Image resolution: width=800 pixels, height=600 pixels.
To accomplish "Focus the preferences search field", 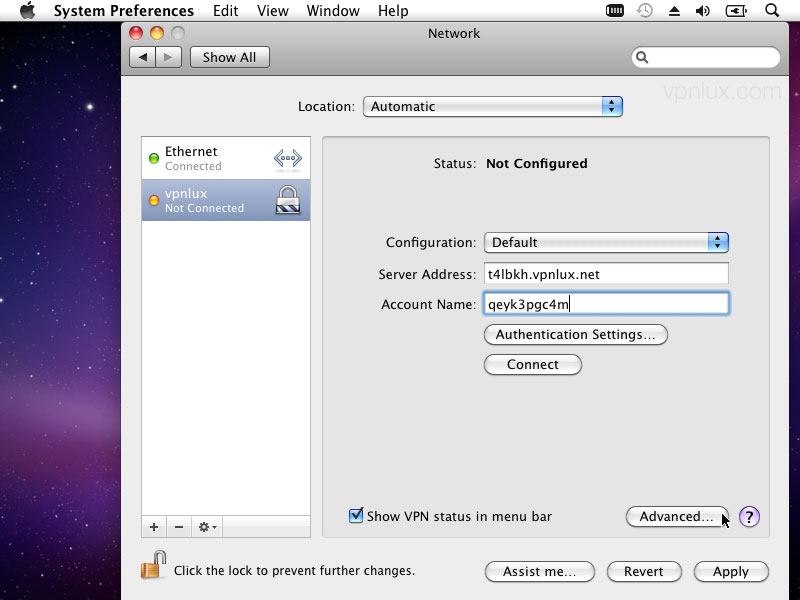I will (x=706, y=57).
